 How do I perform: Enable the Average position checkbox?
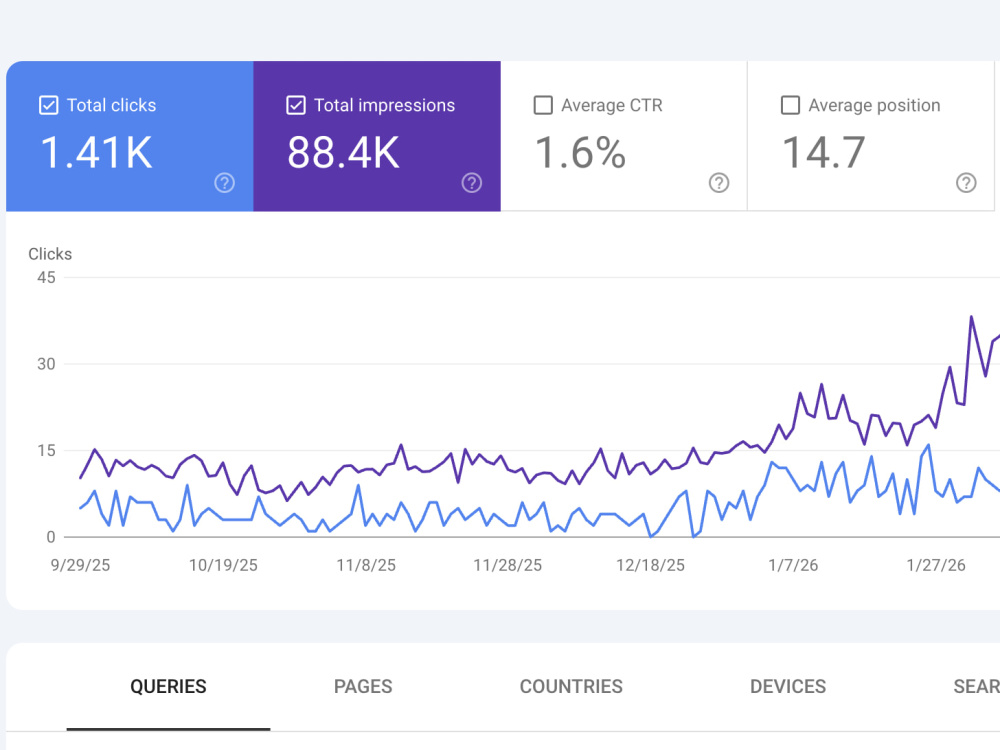tap(790, 105)
